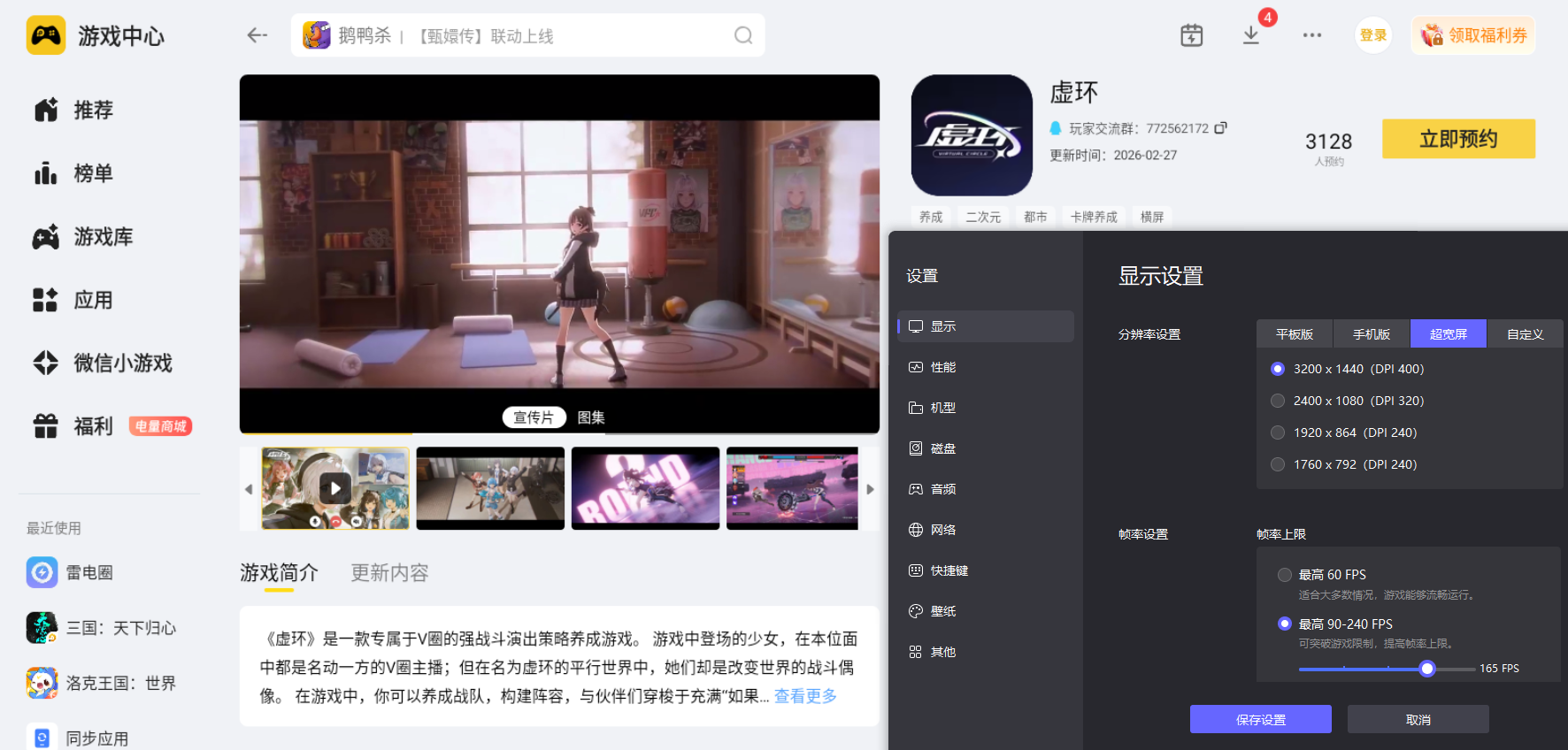
Task: Open 微信小游戏 in sidebar
Action: [103, 364]
